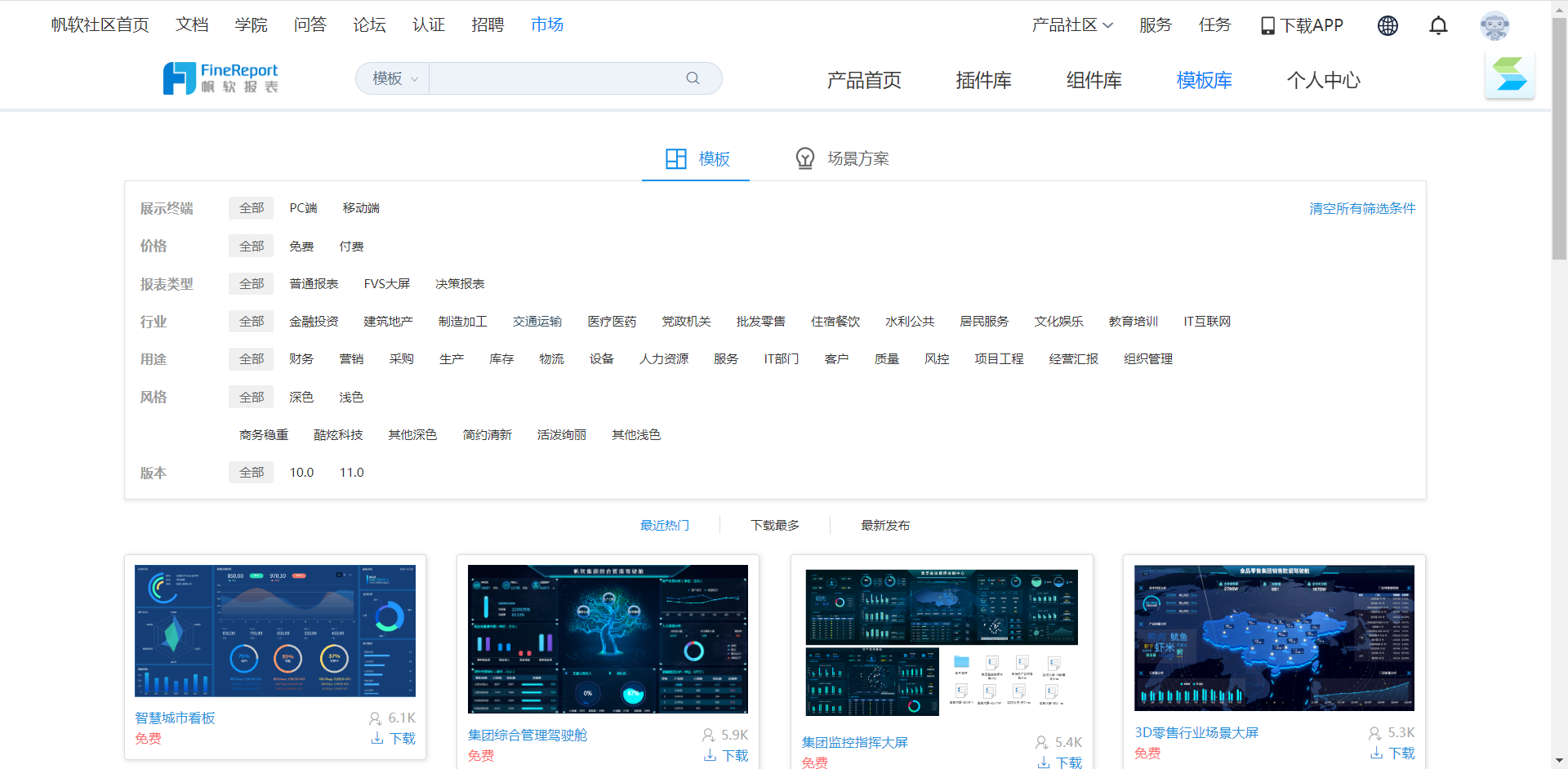Open 智慧城市看板 thumbnail preview
Viewport: 1568px width, 769px height.
(275, 630)
